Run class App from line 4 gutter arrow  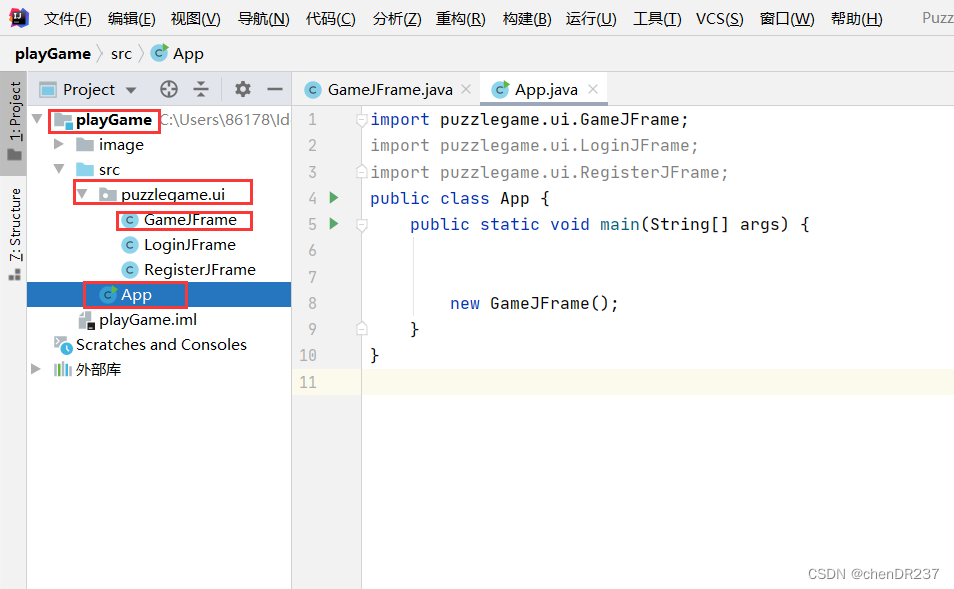tap(333, 198)
